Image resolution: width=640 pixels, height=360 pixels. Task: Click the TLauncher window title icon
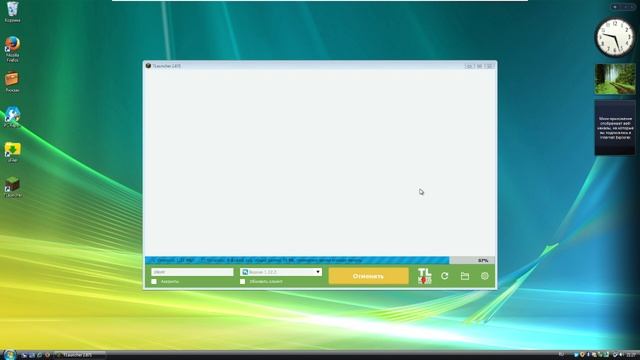tap(148, 66)
